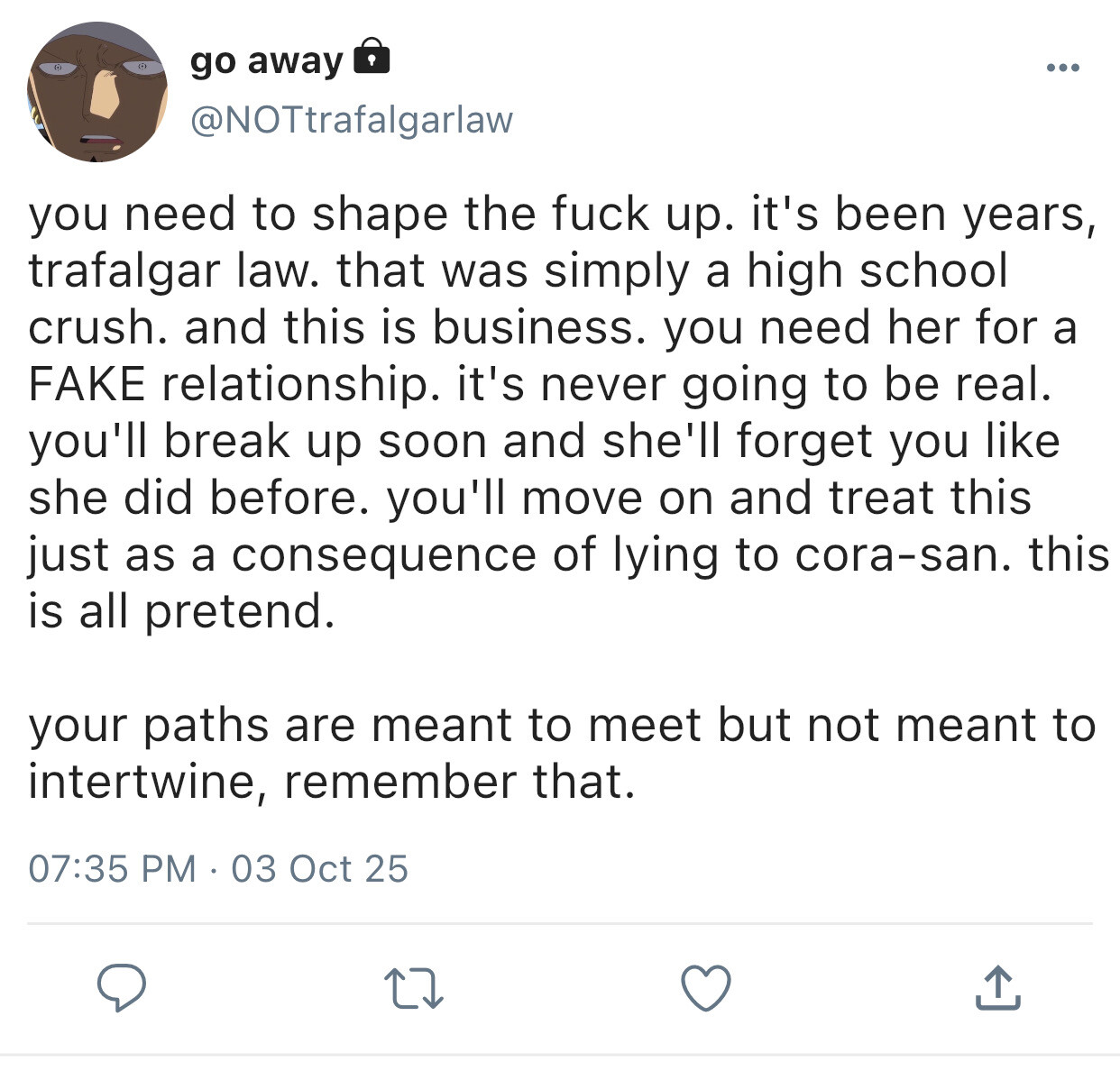Open the profile picture avatar
This screenshot has width=1120, height=1071.
coord(97,92)
